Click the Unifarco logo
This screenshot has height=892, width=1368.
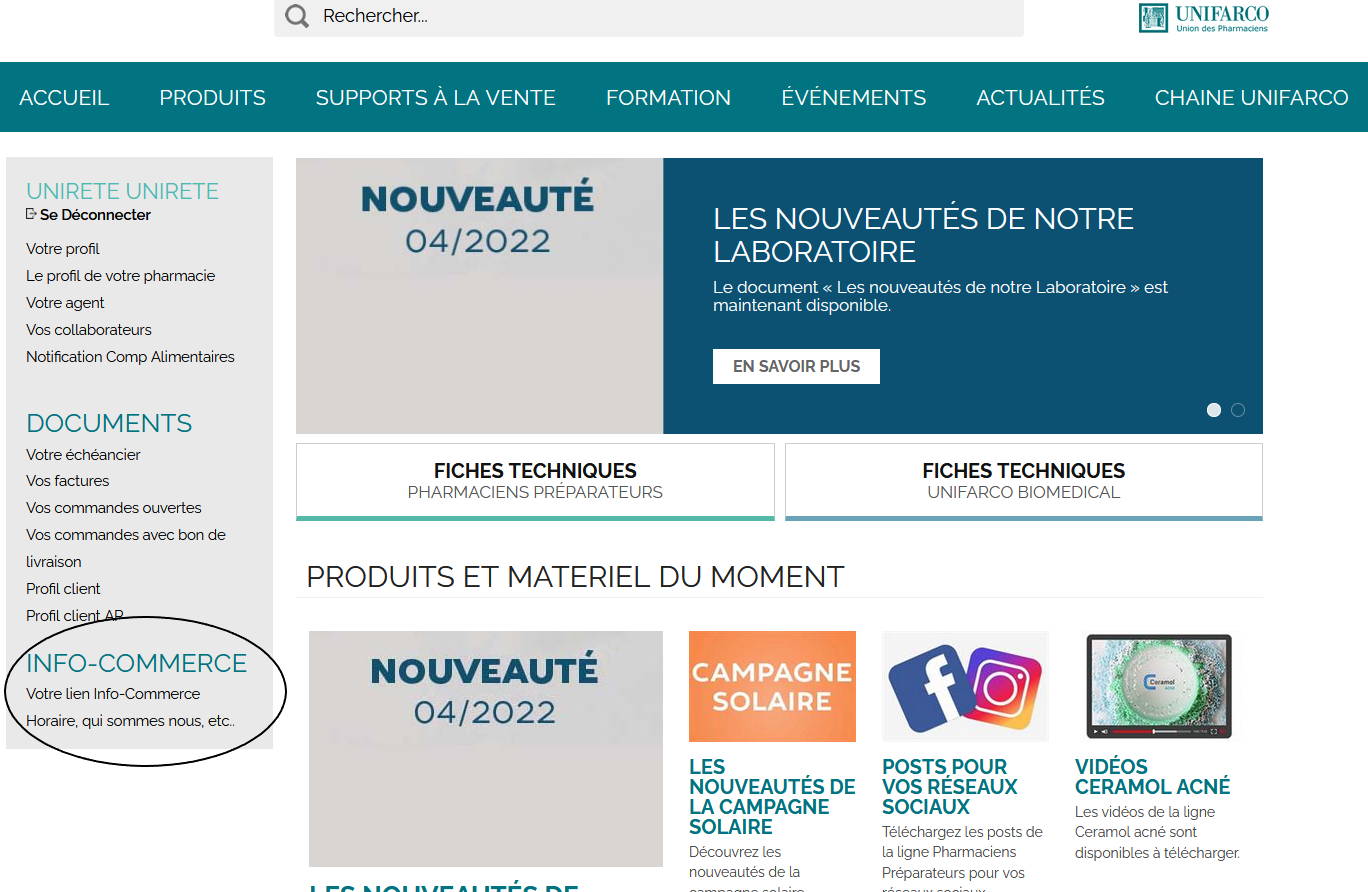(1204, 18)
